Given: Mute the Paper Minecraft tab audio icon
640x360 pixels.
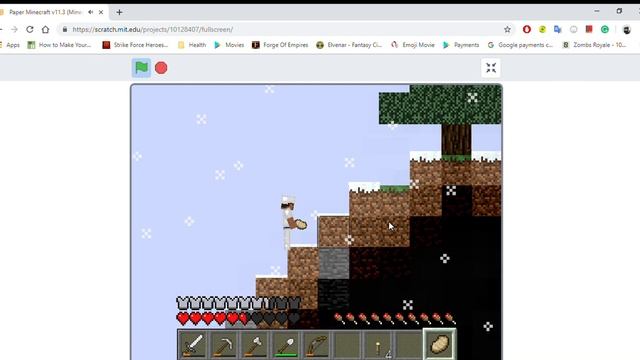Looking at the screenshot, I should tap(91, 12).
